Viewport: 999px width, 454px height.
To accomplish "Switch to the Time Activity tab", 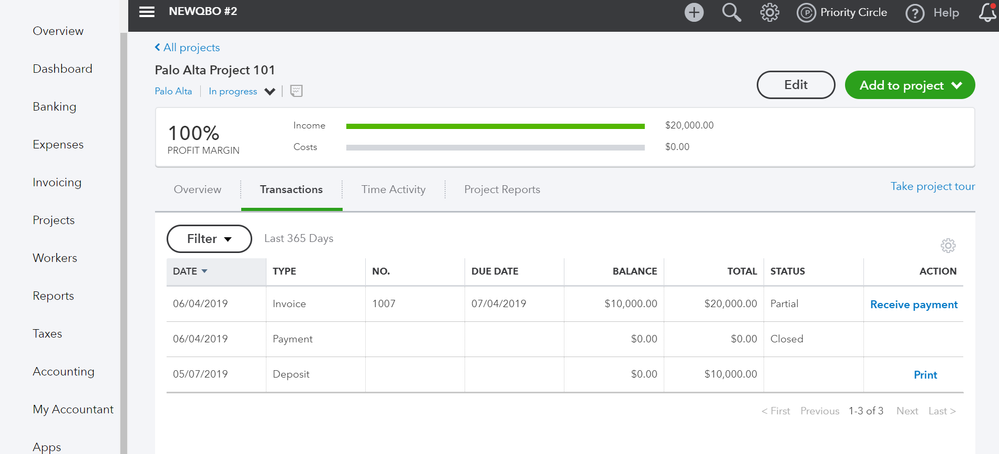I will point(393,189).
